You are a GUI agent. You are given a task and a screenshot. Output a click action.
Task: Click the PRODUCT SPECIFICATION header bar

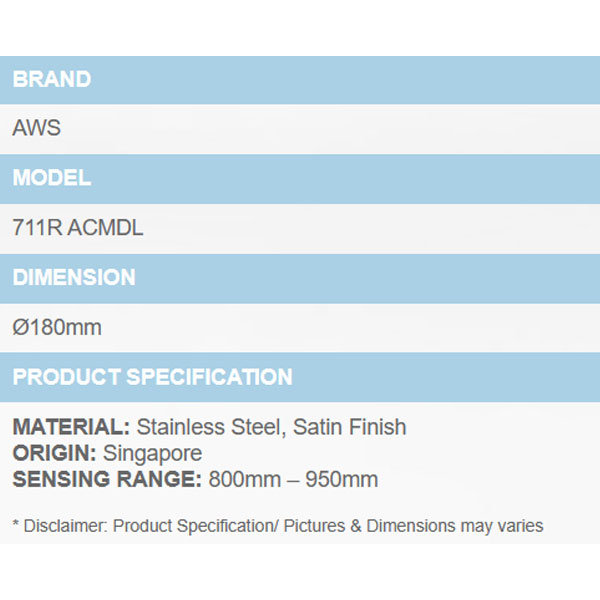[153, 377]
